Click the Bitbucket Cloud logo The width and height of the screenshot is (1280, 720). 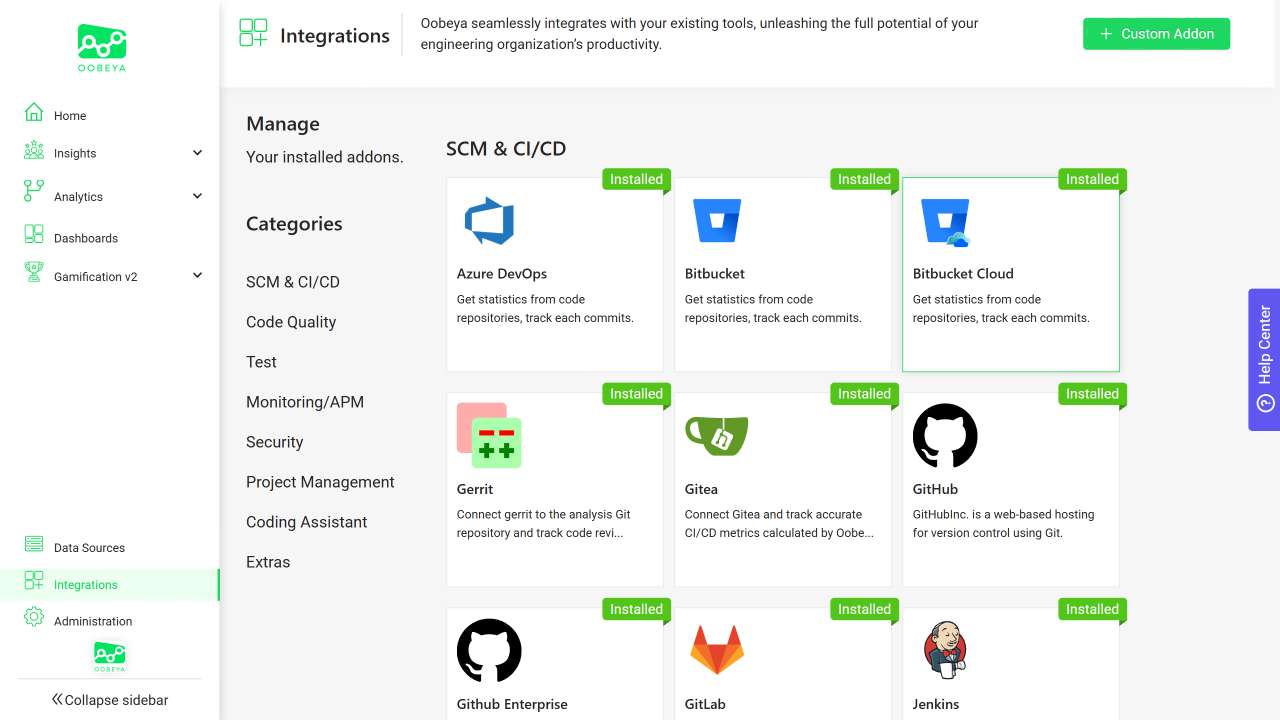tap(945, 222)
